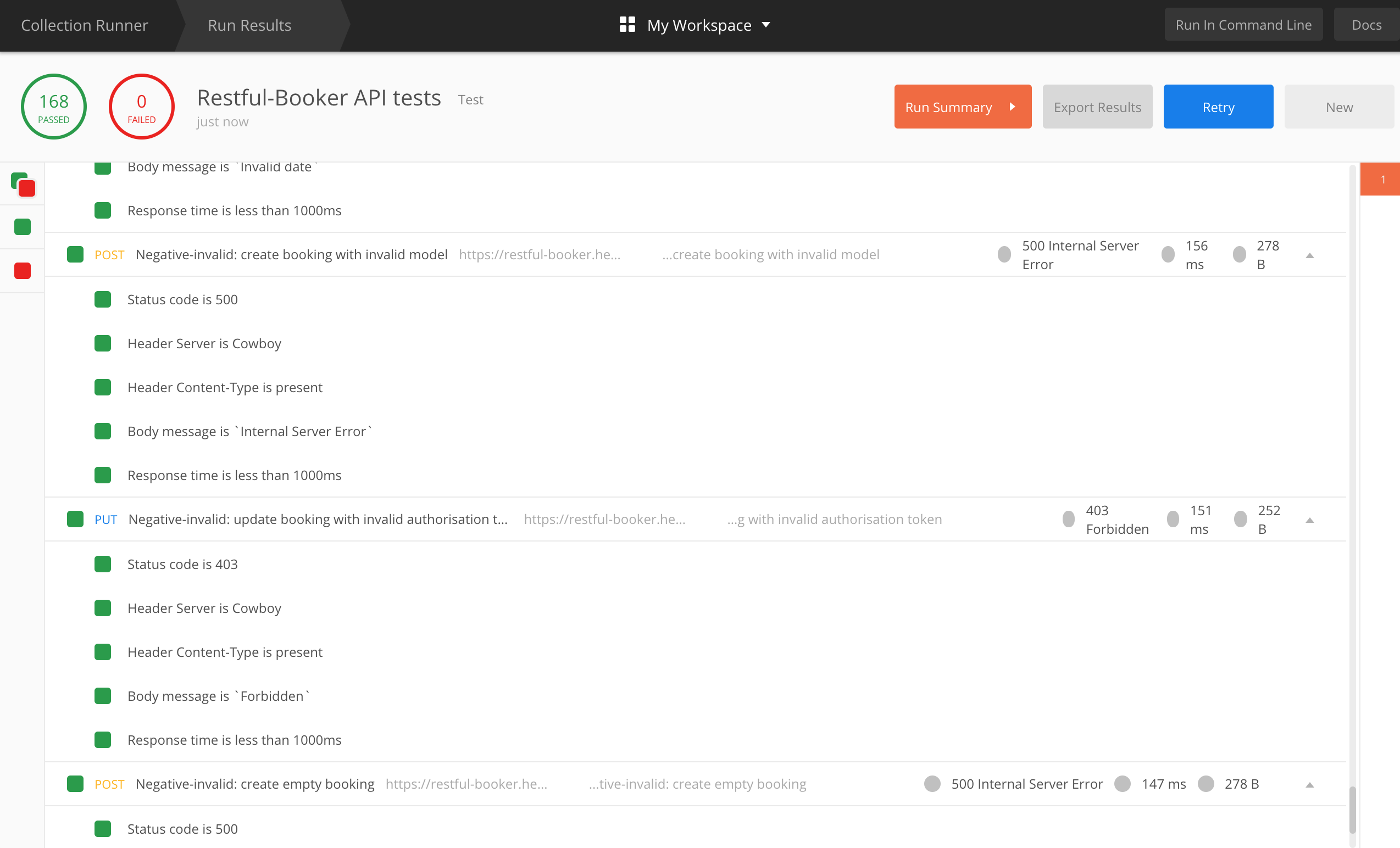Open the Run Results tab

(x=249, y=25)
